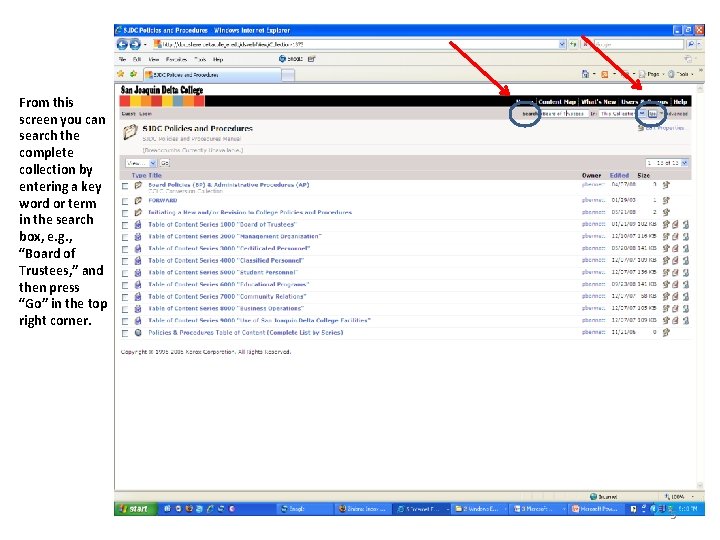Image resolution: width=720 pixels, height=540 pixels.
Task: Click middle action icon in Series 4000 row
Action: 675,260
